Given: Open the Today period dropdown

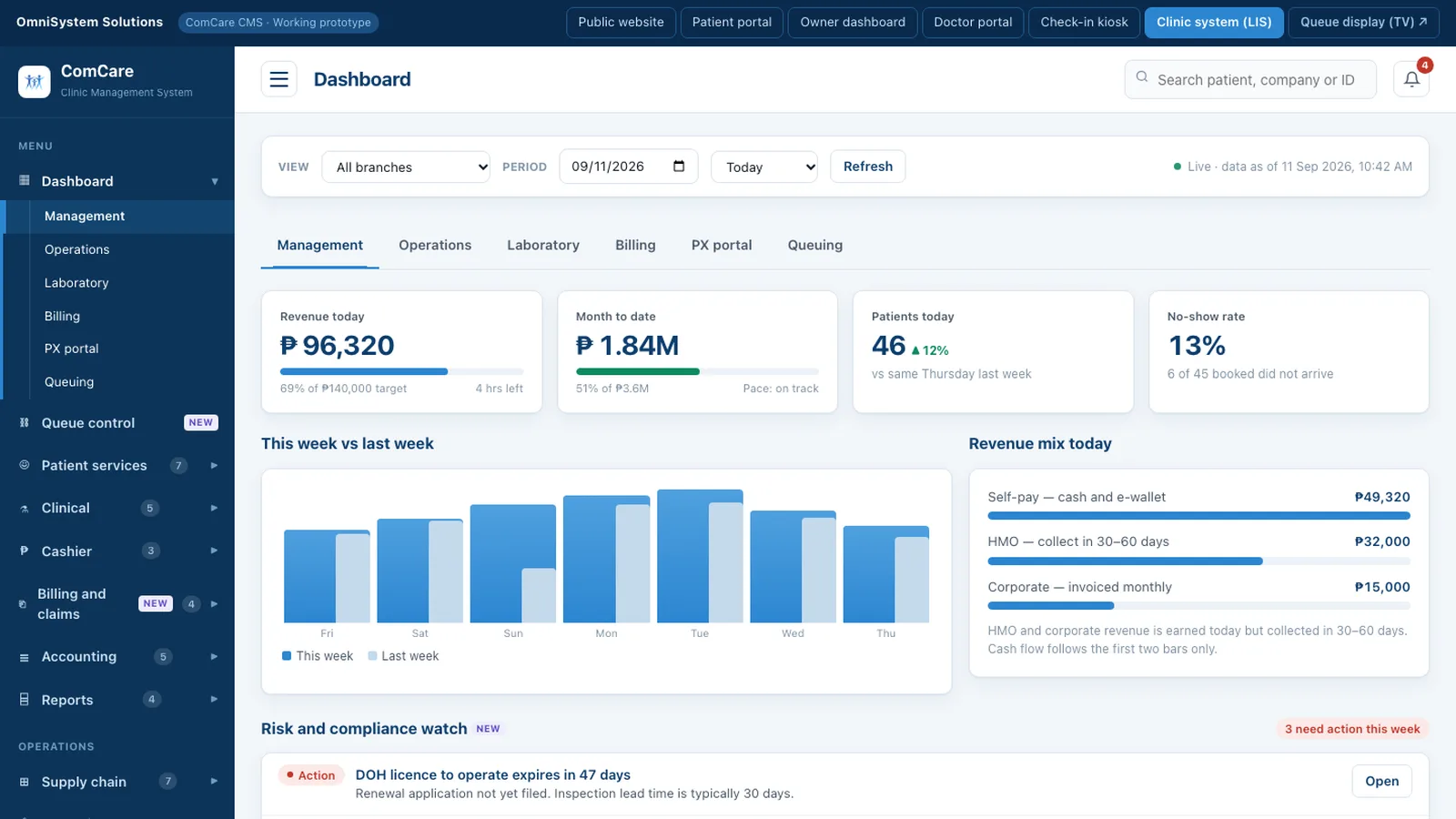Looking at the screenshot, I should coord(764,167).
